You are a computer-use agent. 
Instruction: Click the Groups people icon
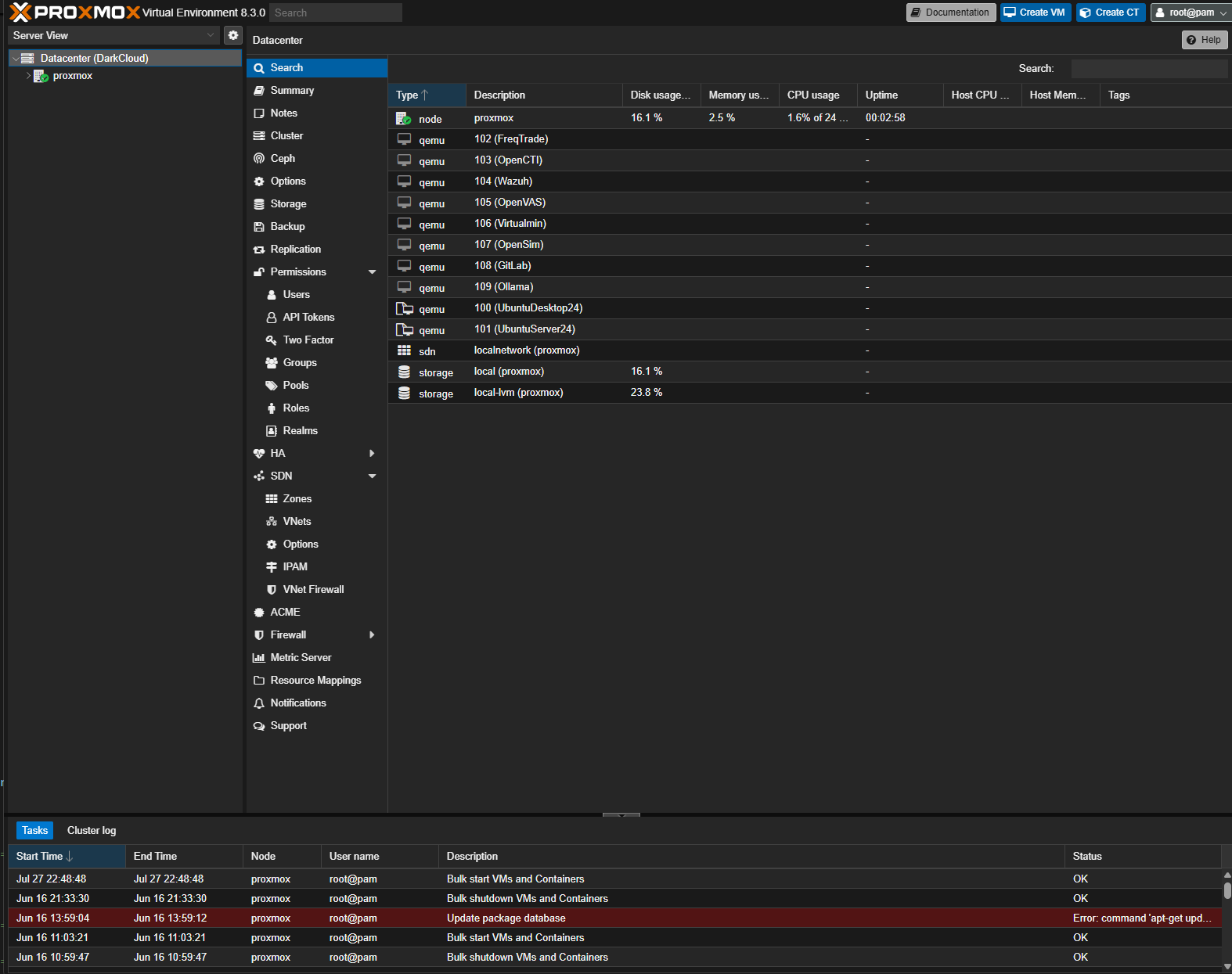tap(272, 363)
